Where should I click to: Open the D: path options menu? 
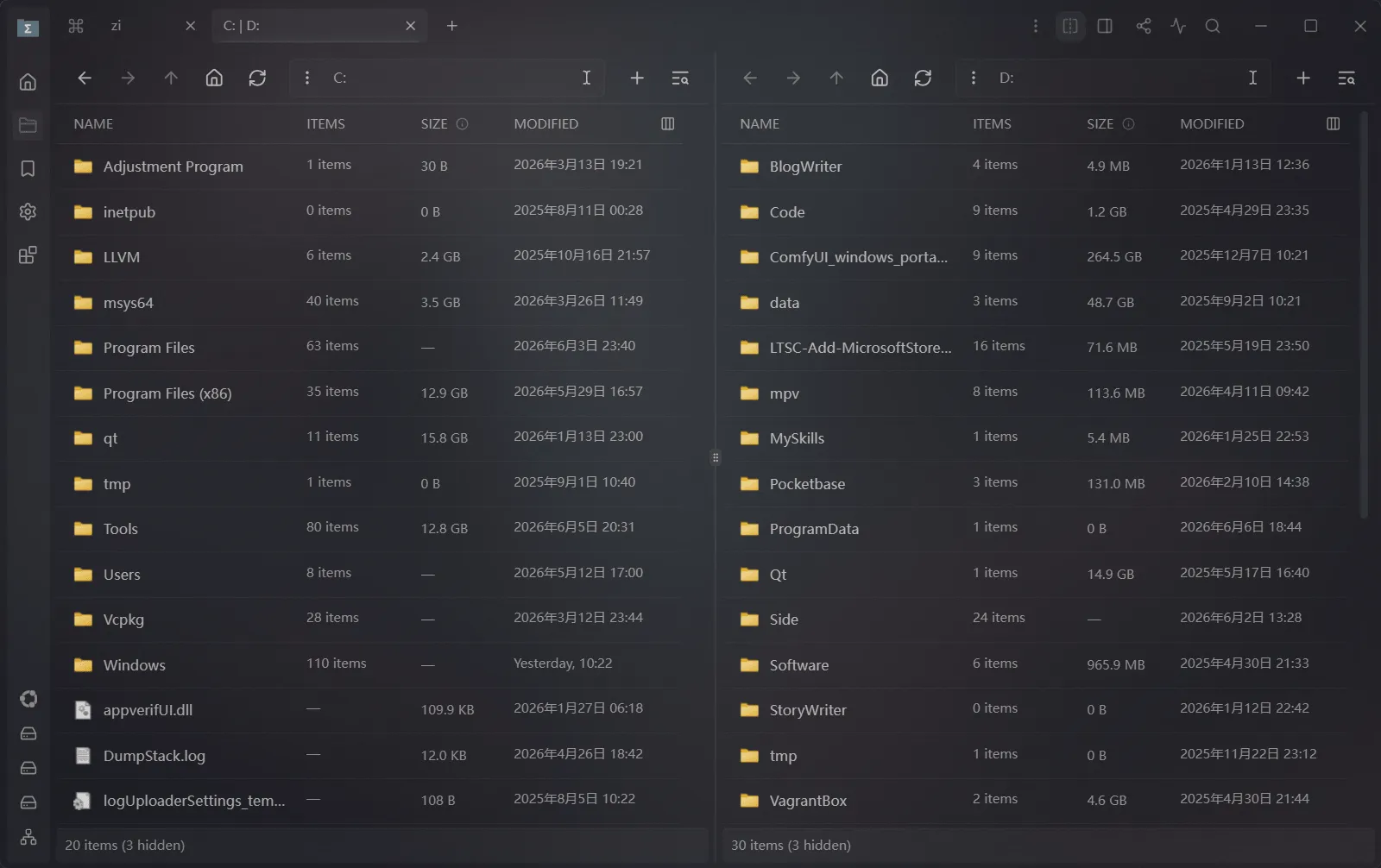(x=974, y=78)
